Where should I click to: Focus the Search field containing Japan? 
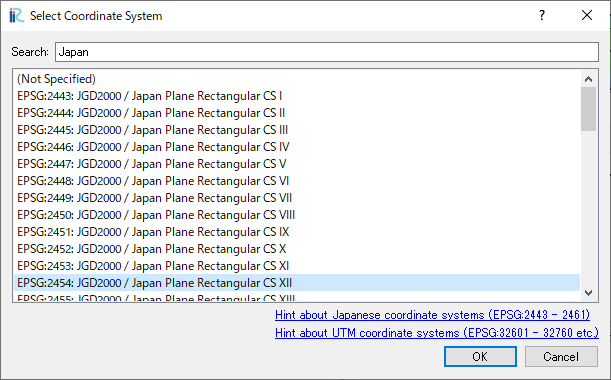pos(327,52)
